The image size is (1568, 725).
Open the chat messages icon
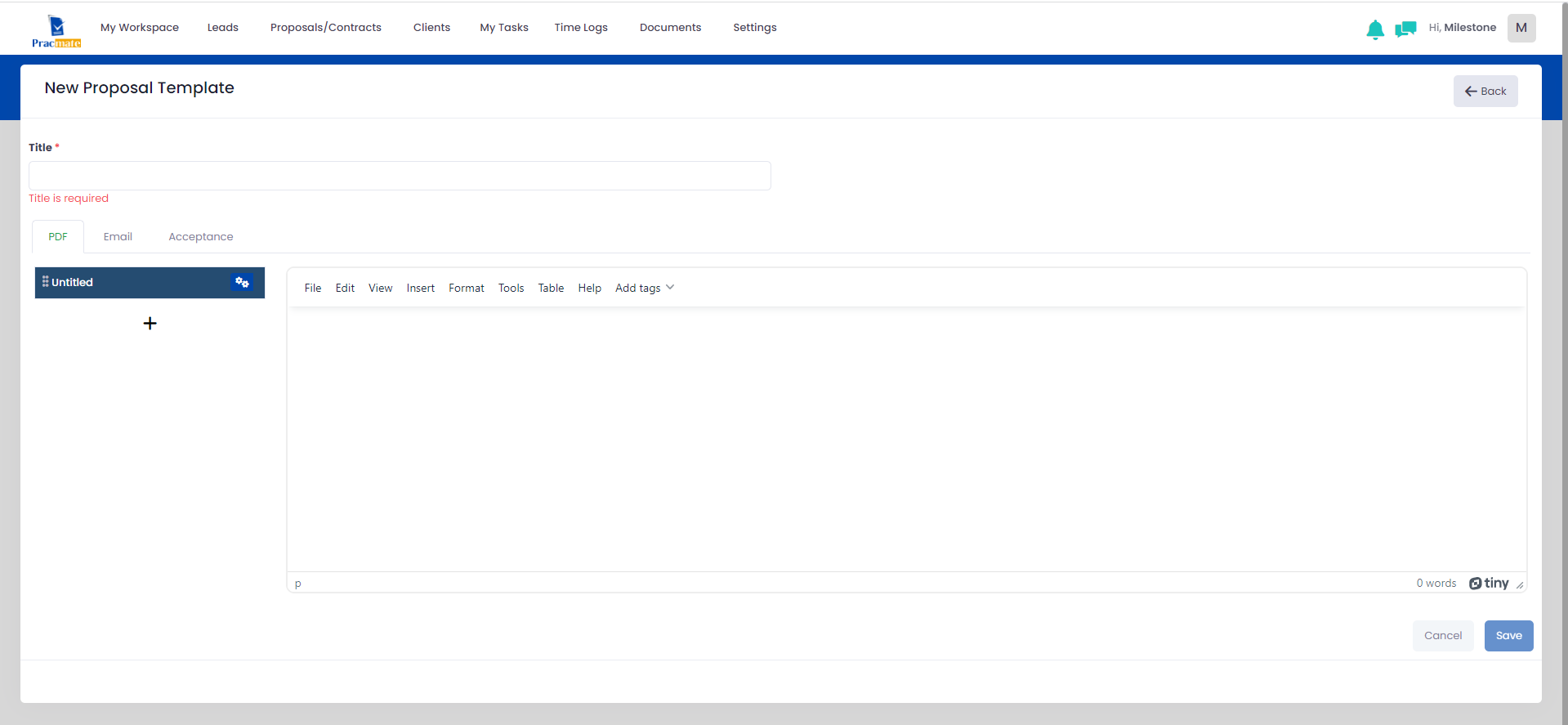pyautogui.click(x=1405, y=29)
